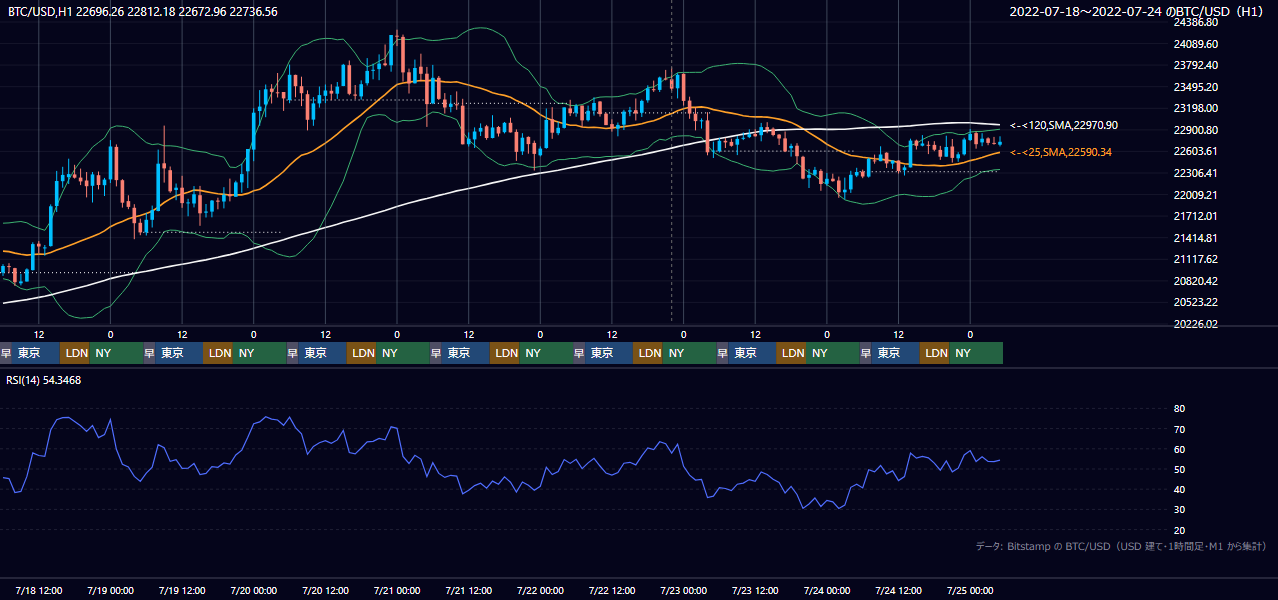Select the 7/23 12:00 date label
This screenshot has width=1278, height=600.
click(x=756, y=590)
